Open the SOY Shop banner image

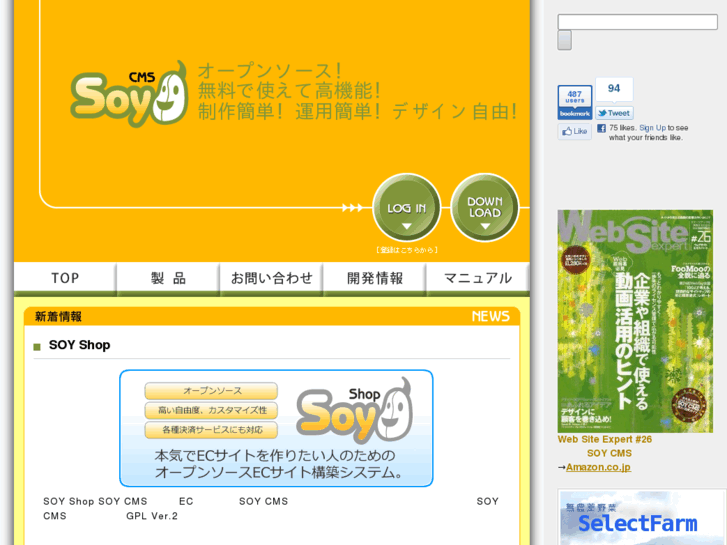pos(276,428)
